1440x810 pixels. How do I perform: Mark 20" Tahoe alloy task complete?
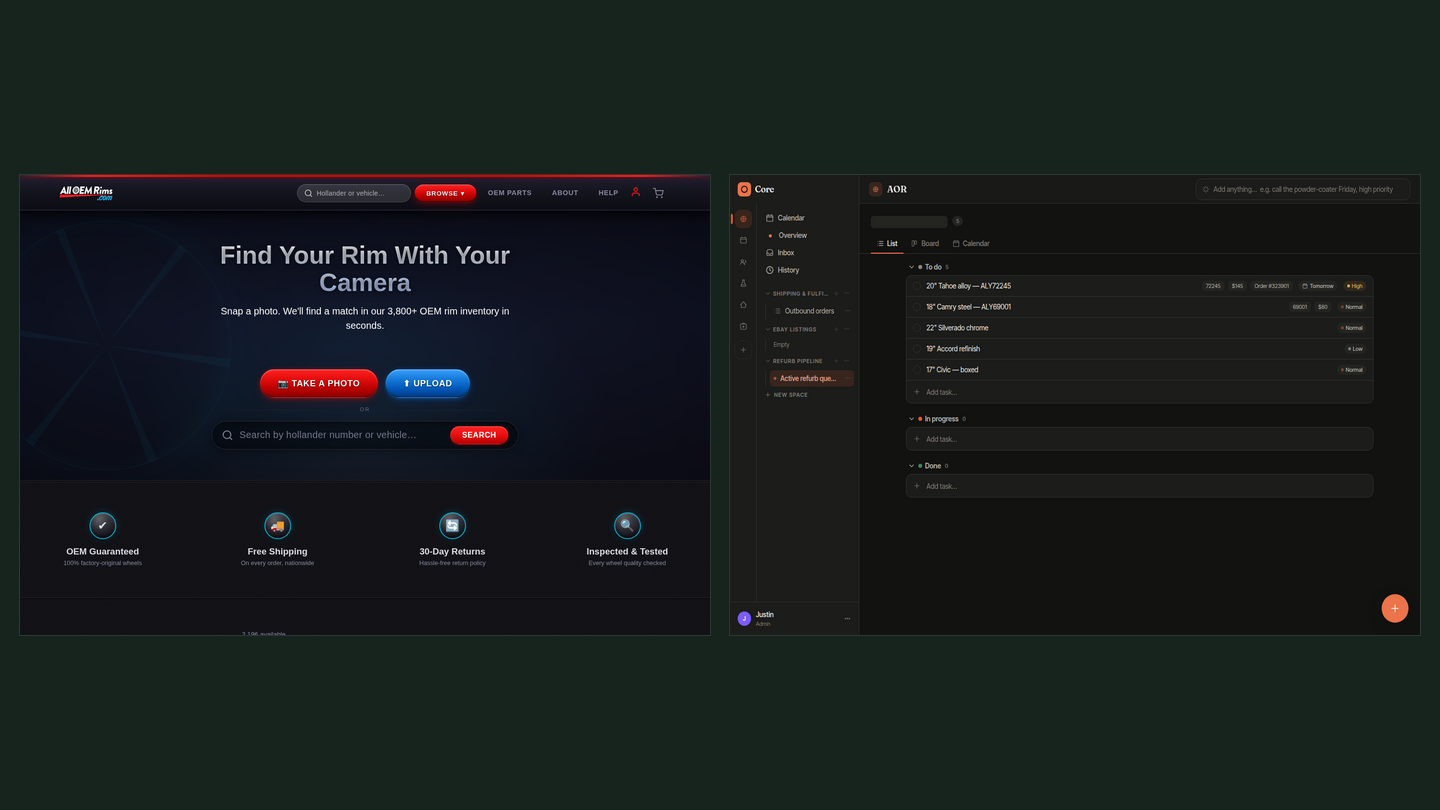click(916, 286)
